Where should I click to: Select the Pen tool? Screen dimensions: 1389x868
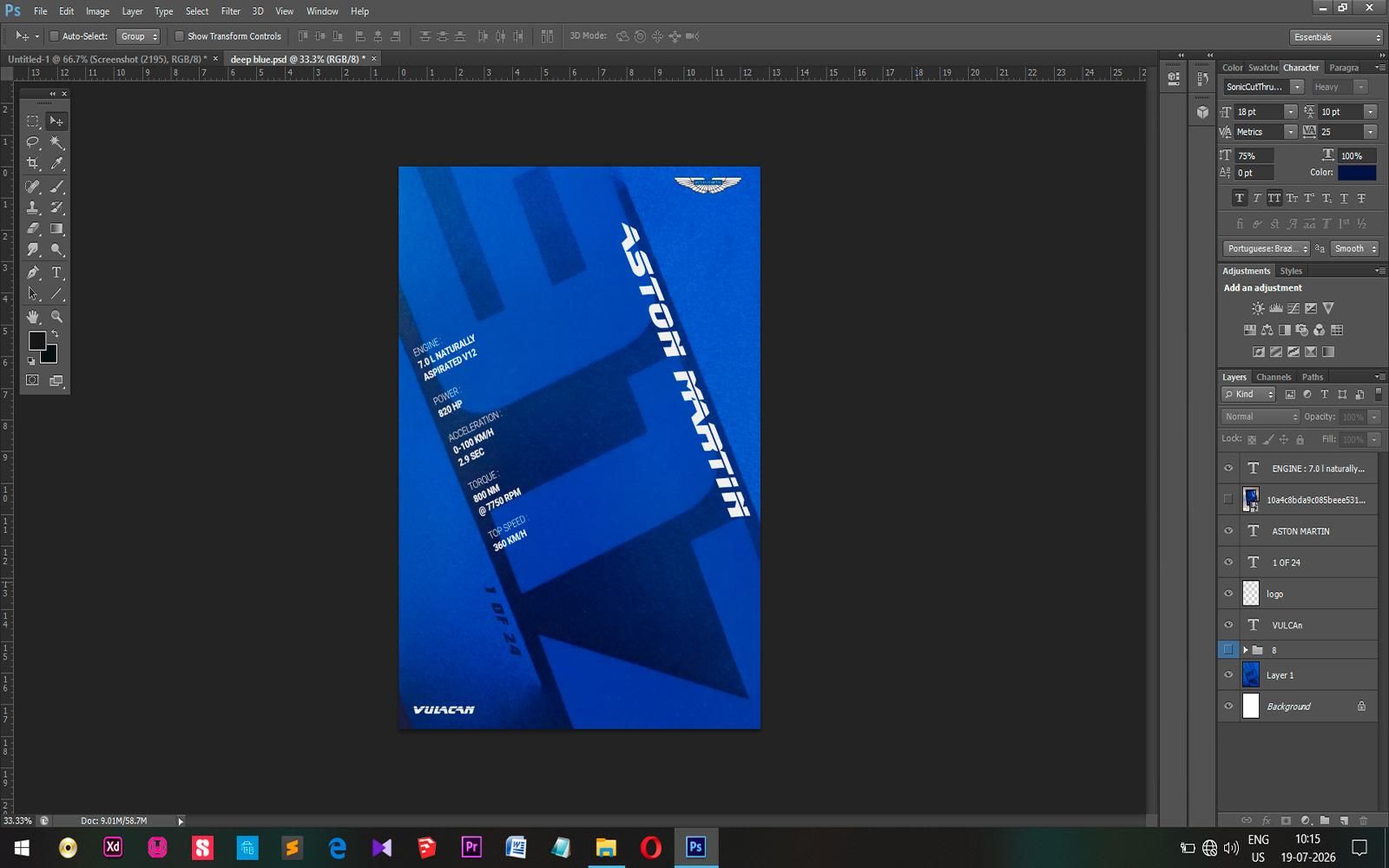(x=33, y=273)
